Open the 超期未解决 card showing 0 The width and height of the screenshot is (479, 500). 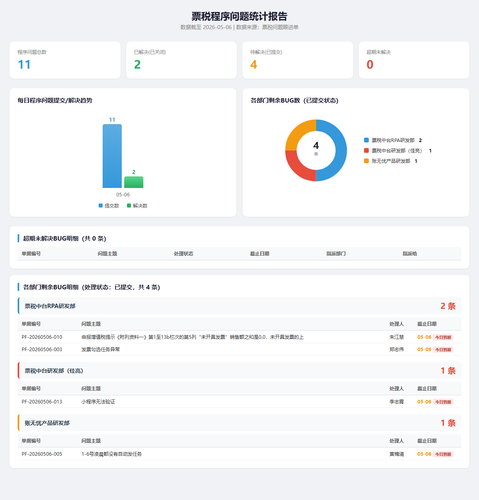pyautogui.click(x=414, y=60)
